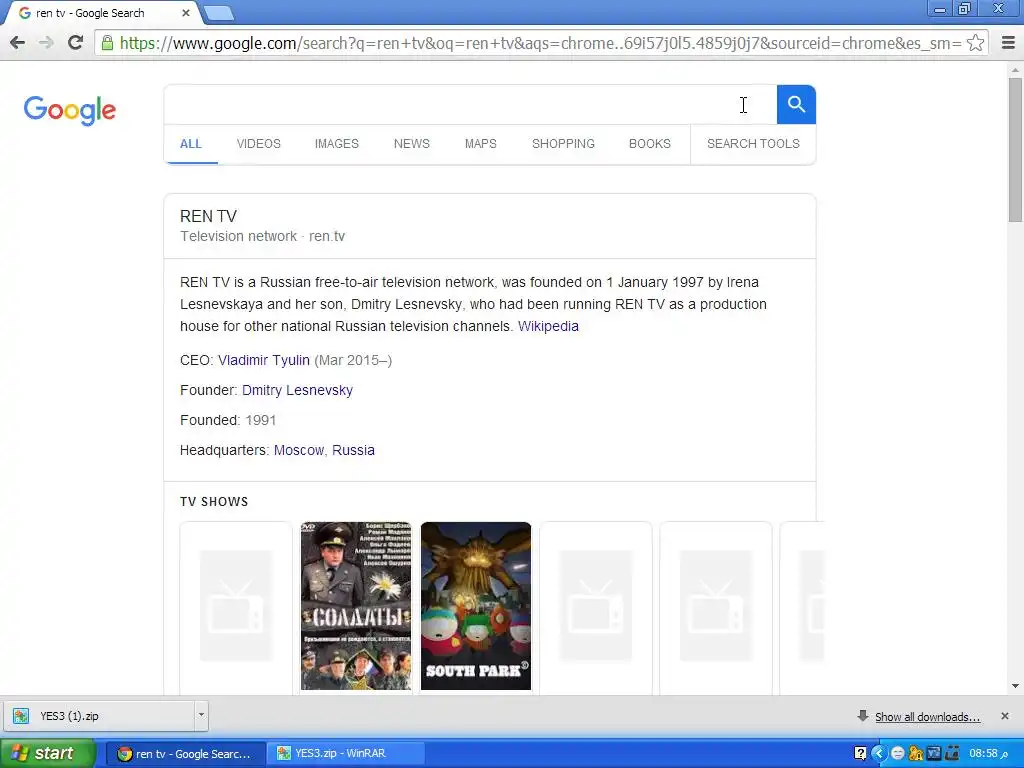This screenshot has height=768, width=1024.
Task: Open the Dmitry Lesnevsky founder link
Action: pos(297,391)
